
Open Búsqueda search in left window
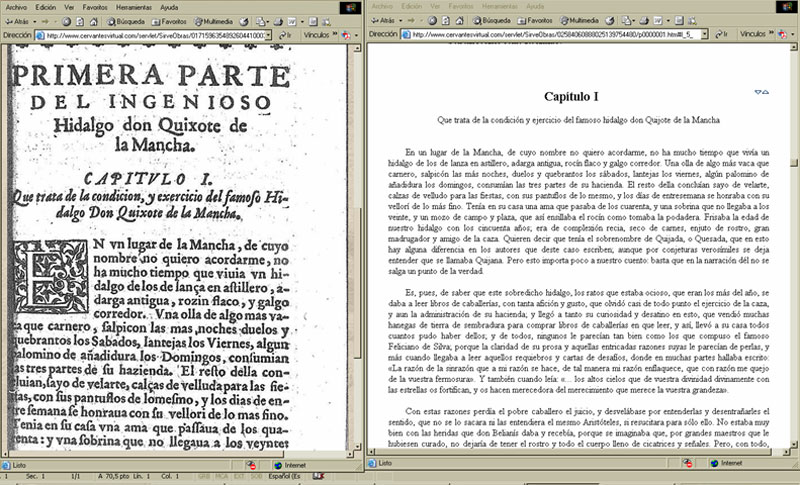(126, 22)
